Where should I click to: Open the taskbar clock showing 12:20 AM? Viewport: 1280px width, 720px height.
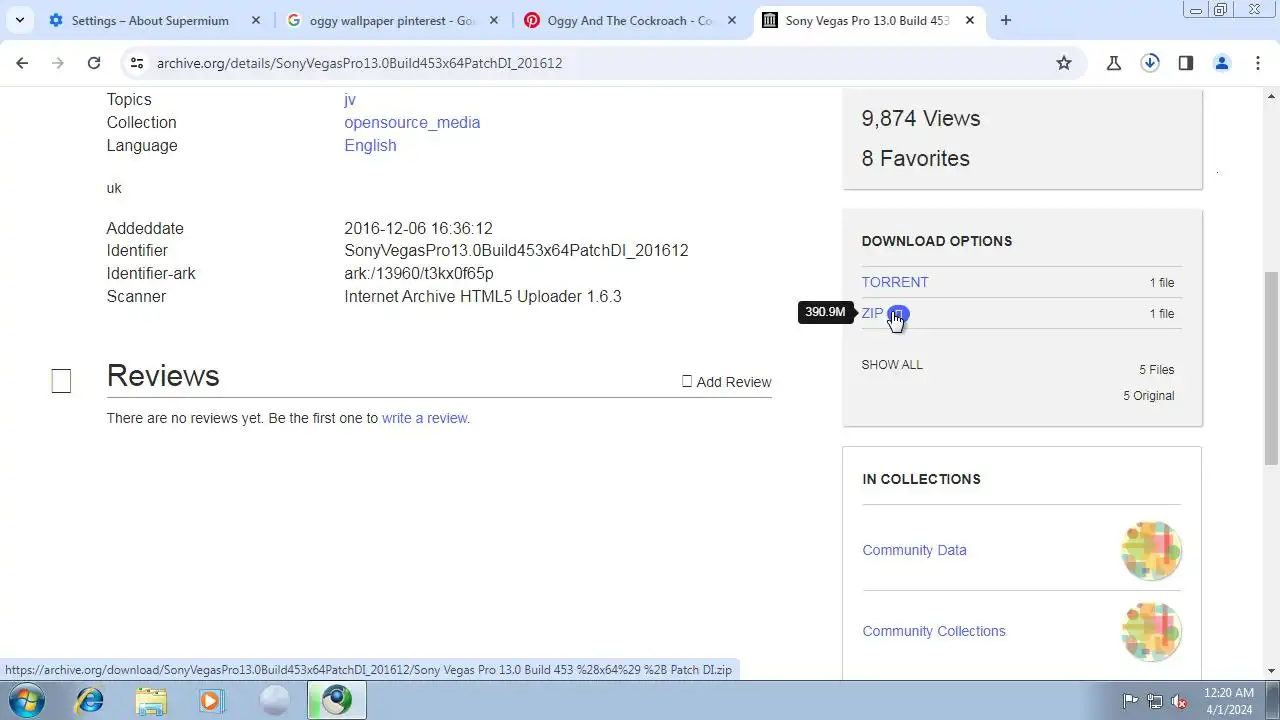tap(1229, 701)
